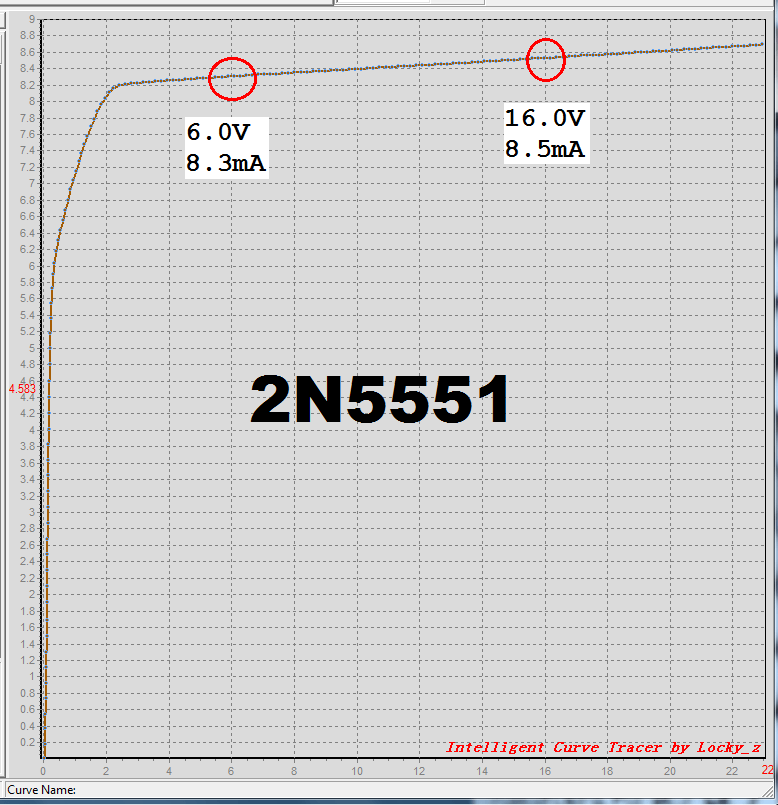778x805 pixels.
Task: Click the 16 label on the X axis
Action: tap(545, 771)
